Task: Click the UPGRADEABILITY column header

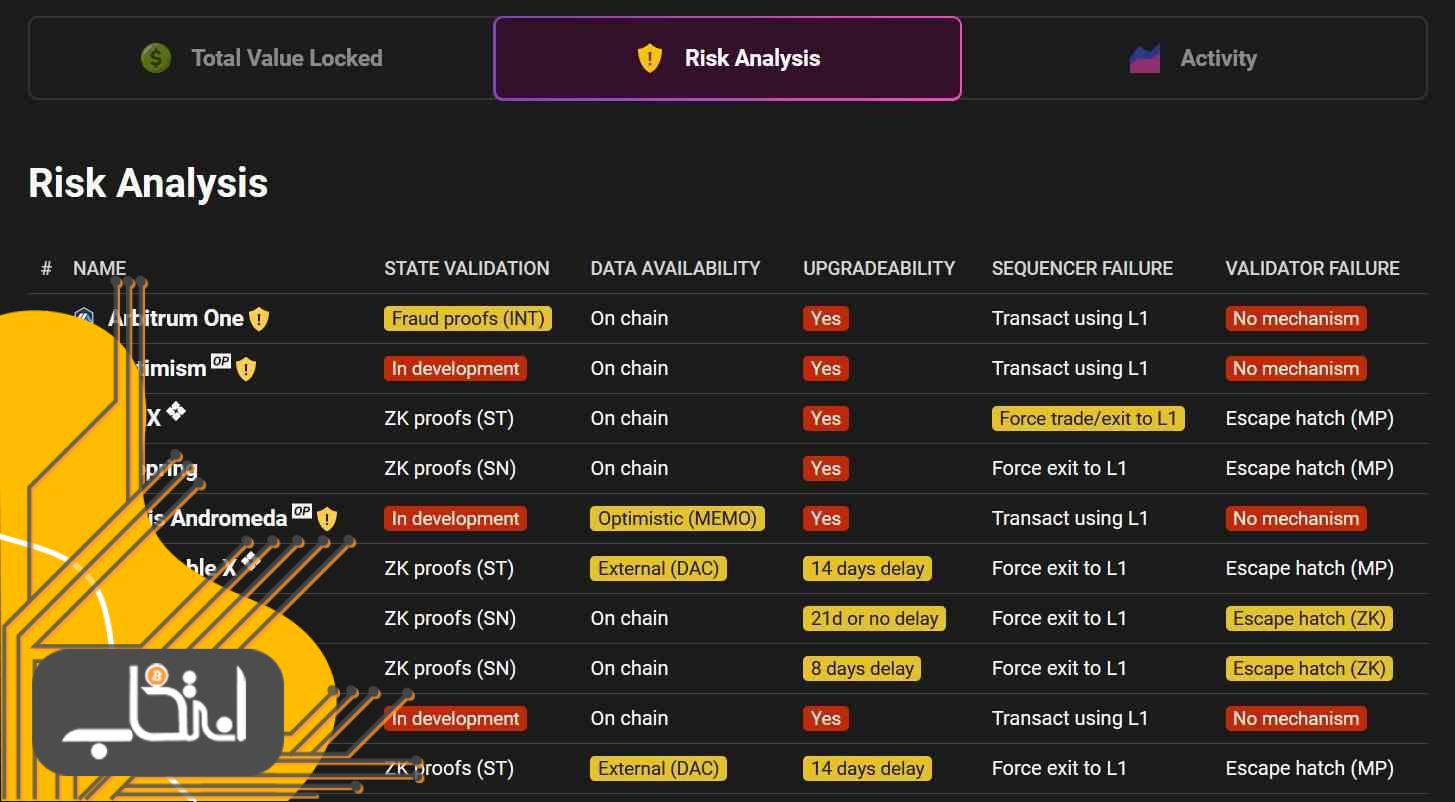Action: (x=879, y=268)
